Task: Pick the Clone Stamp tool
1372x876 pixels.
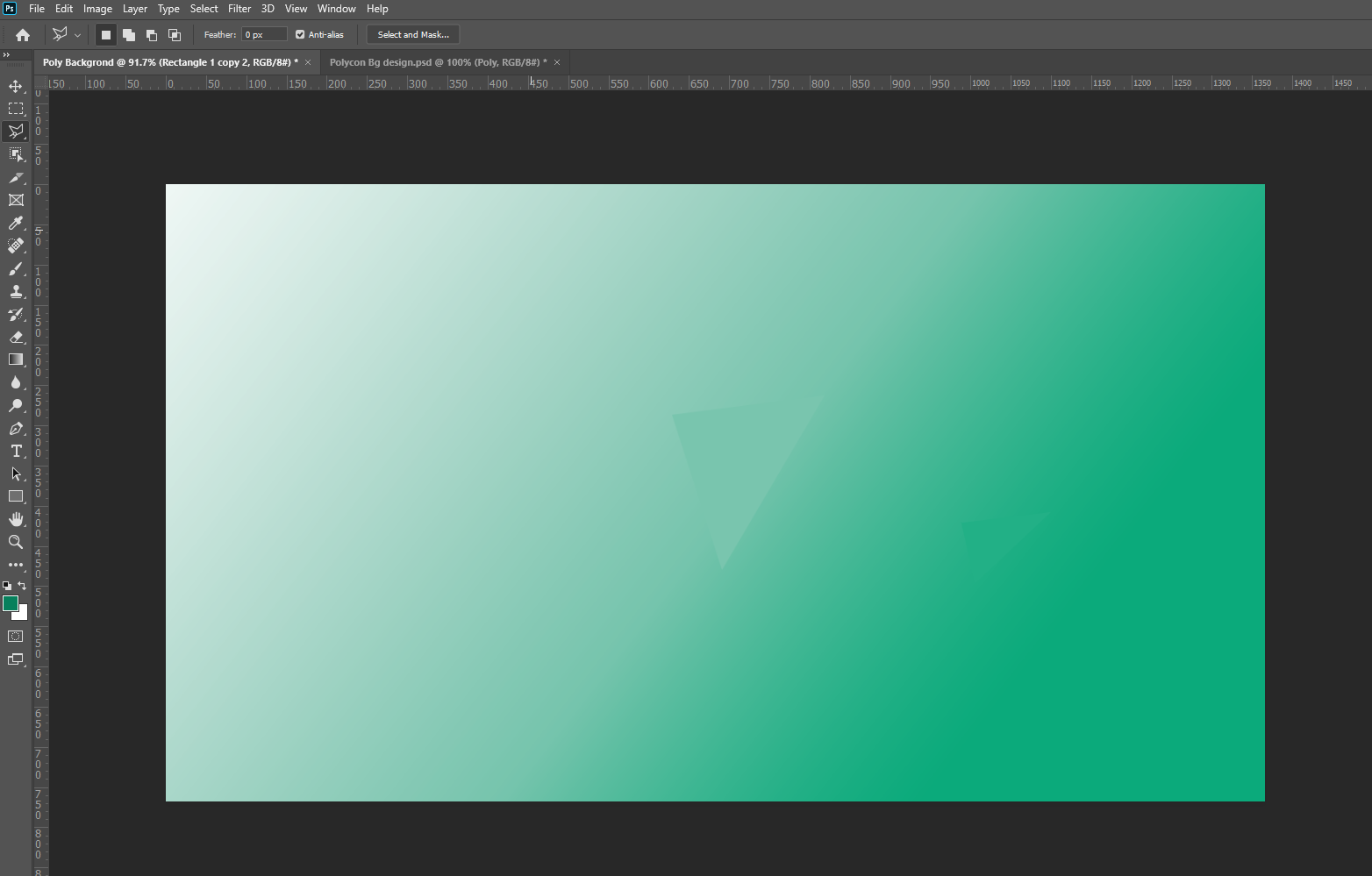Action: pos(16,291)
